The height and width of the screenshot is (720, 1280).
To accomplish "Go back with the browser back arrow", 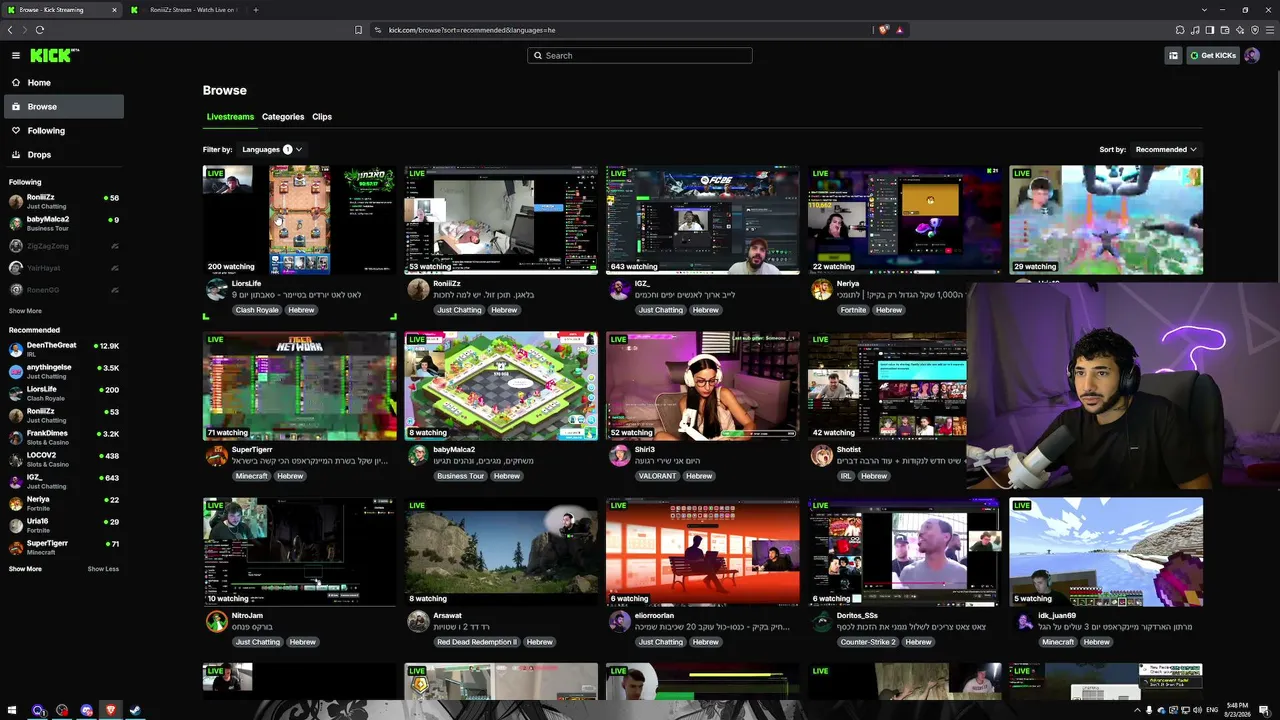I will pyautogui.click(x=11, y=30).
